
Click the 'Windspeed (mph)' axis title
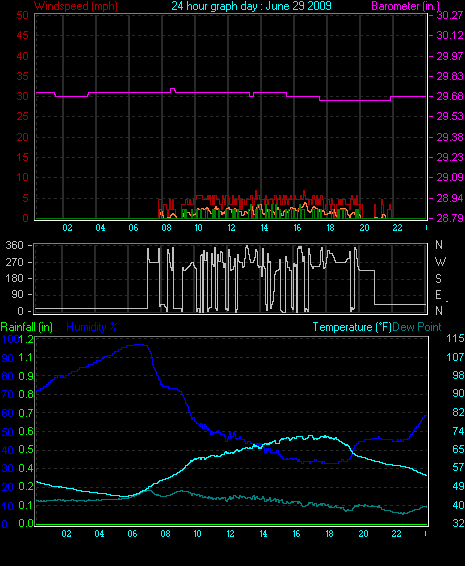[76, 6]
